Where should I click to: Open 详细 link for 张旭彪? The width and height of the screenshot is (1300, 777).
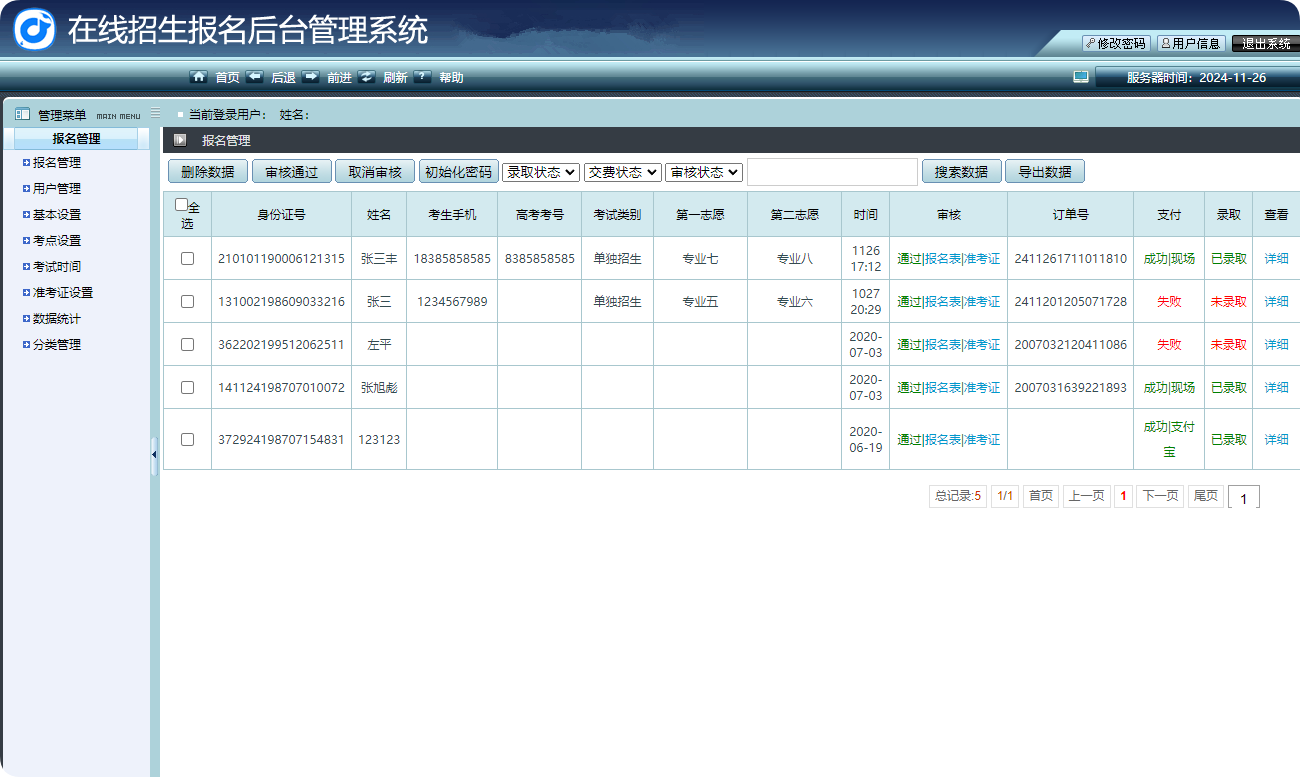tap(1276, 387)
